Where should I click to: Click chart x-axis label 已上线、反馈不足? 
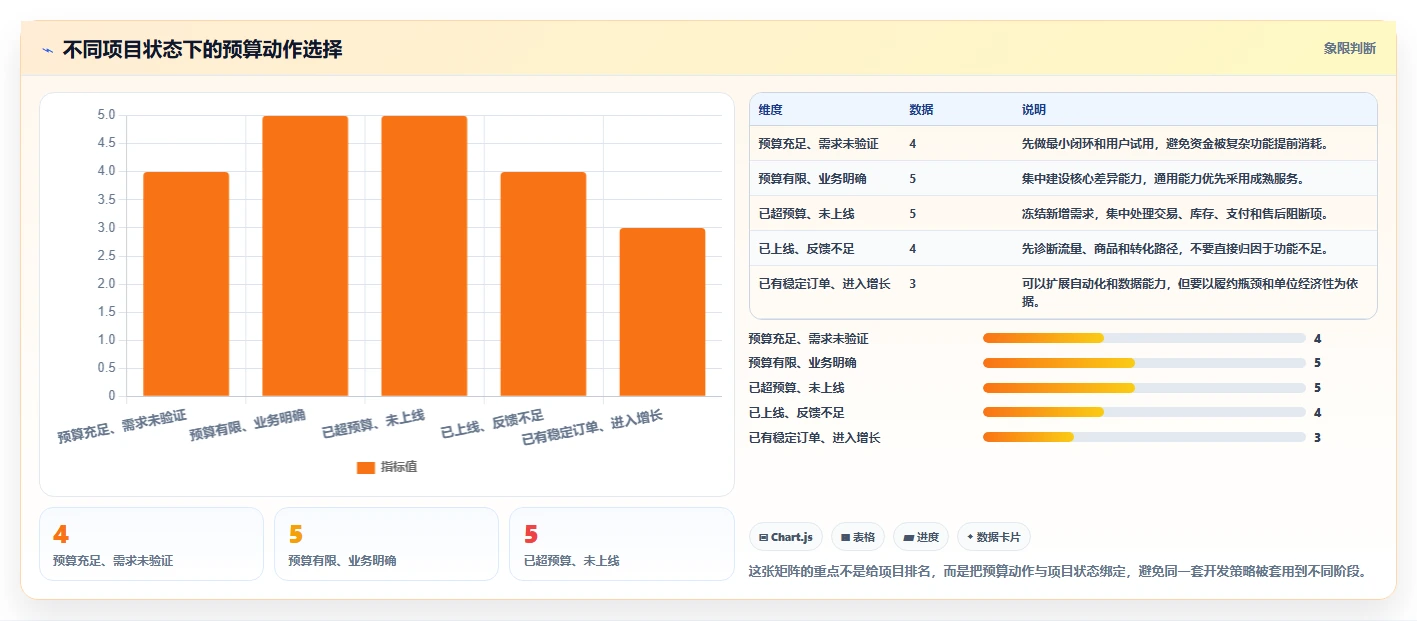click(x=493, y=423)
